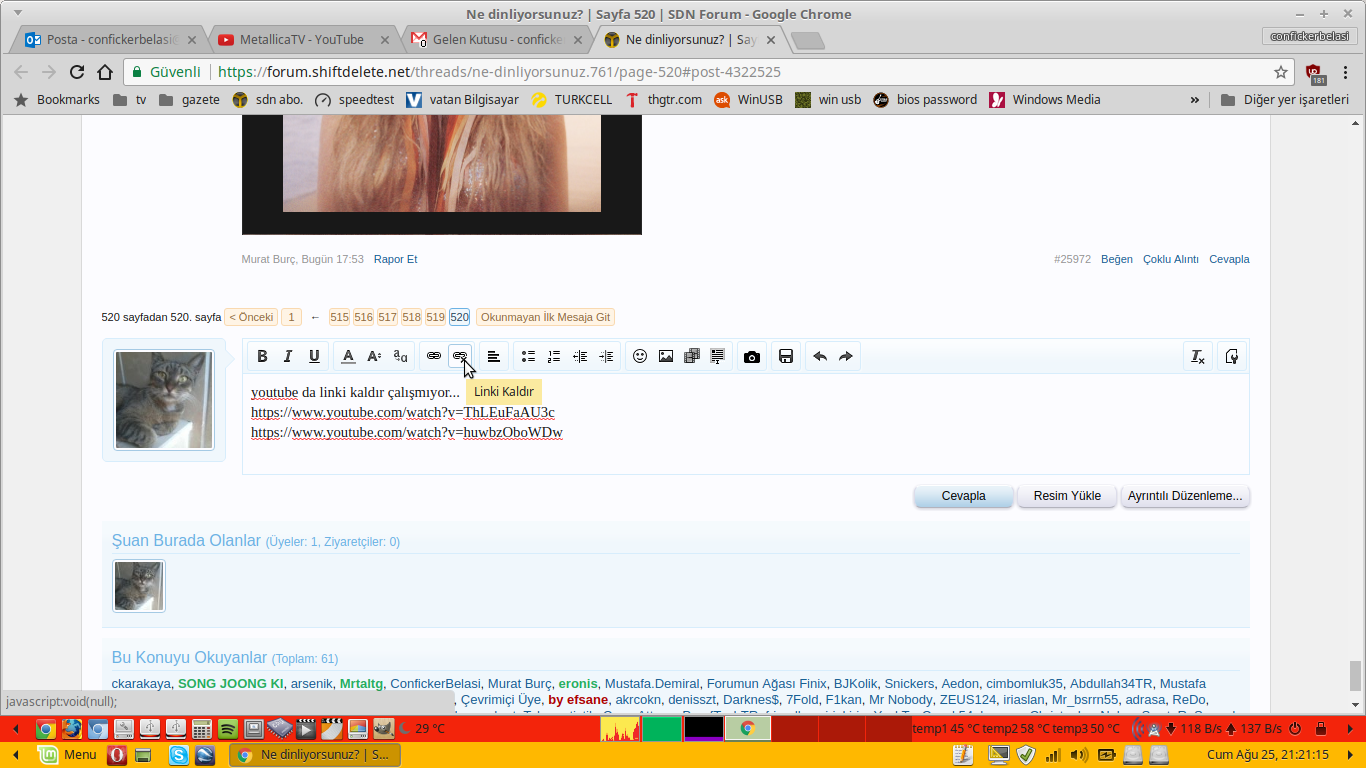Toggle bold formatting in the reply editor
1366x768 pixels.
pyautogui.click(x=262, y=356)
